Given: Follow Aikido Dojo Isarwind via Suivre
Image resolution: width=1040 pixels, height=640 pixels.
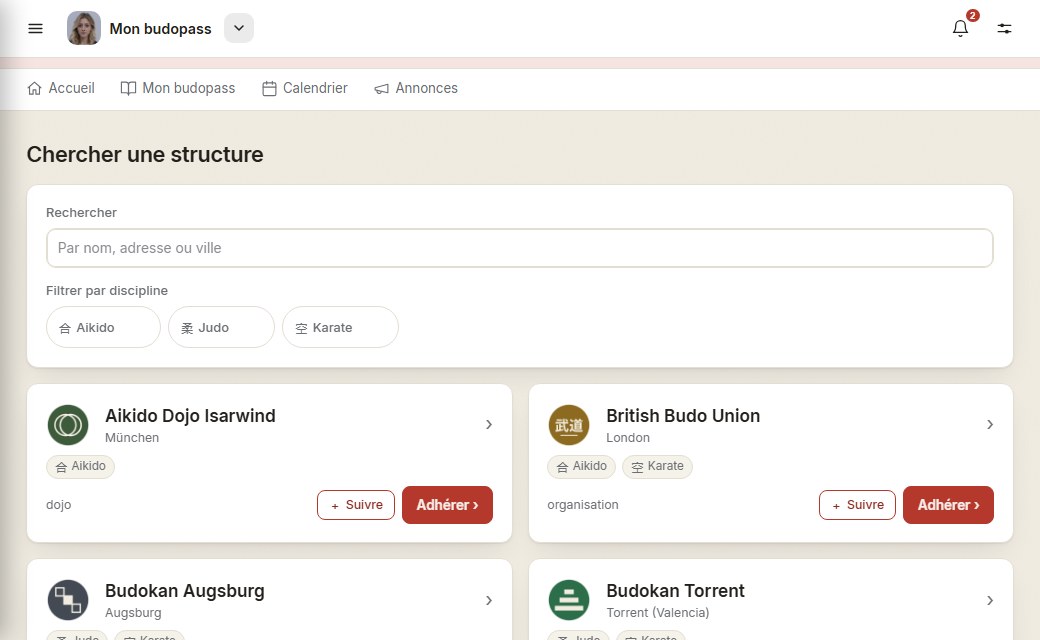Looking at the screenshot, I should 356,505.
